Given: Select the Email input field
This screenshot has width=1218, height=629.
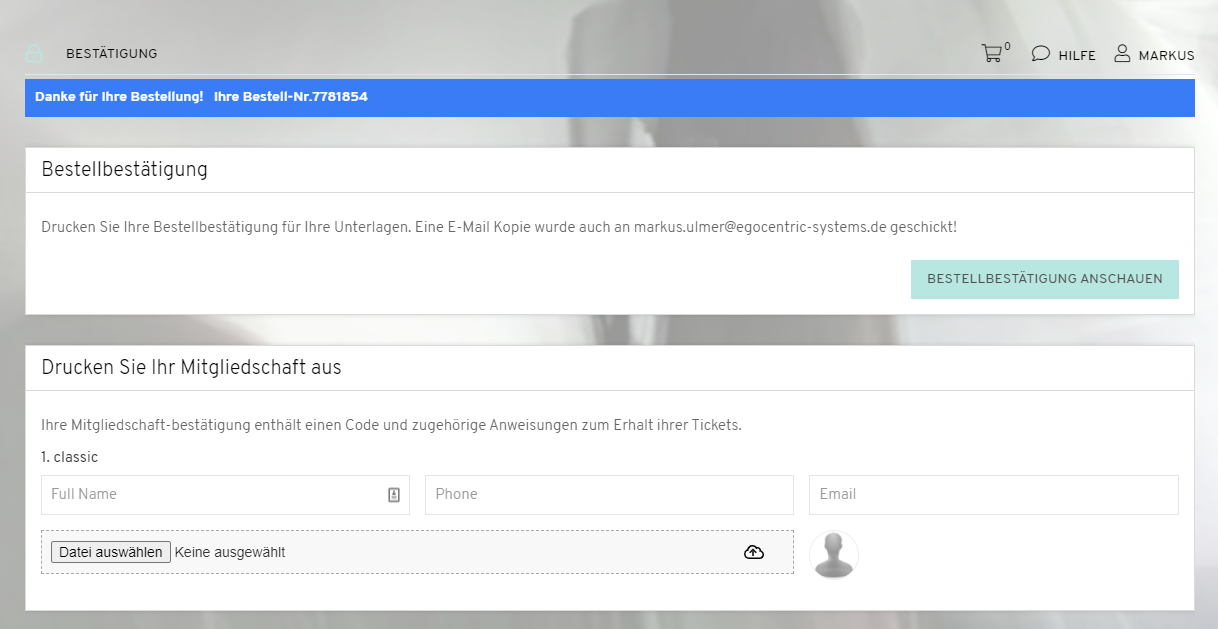Looking at the screenshot, I should (992, 494).
